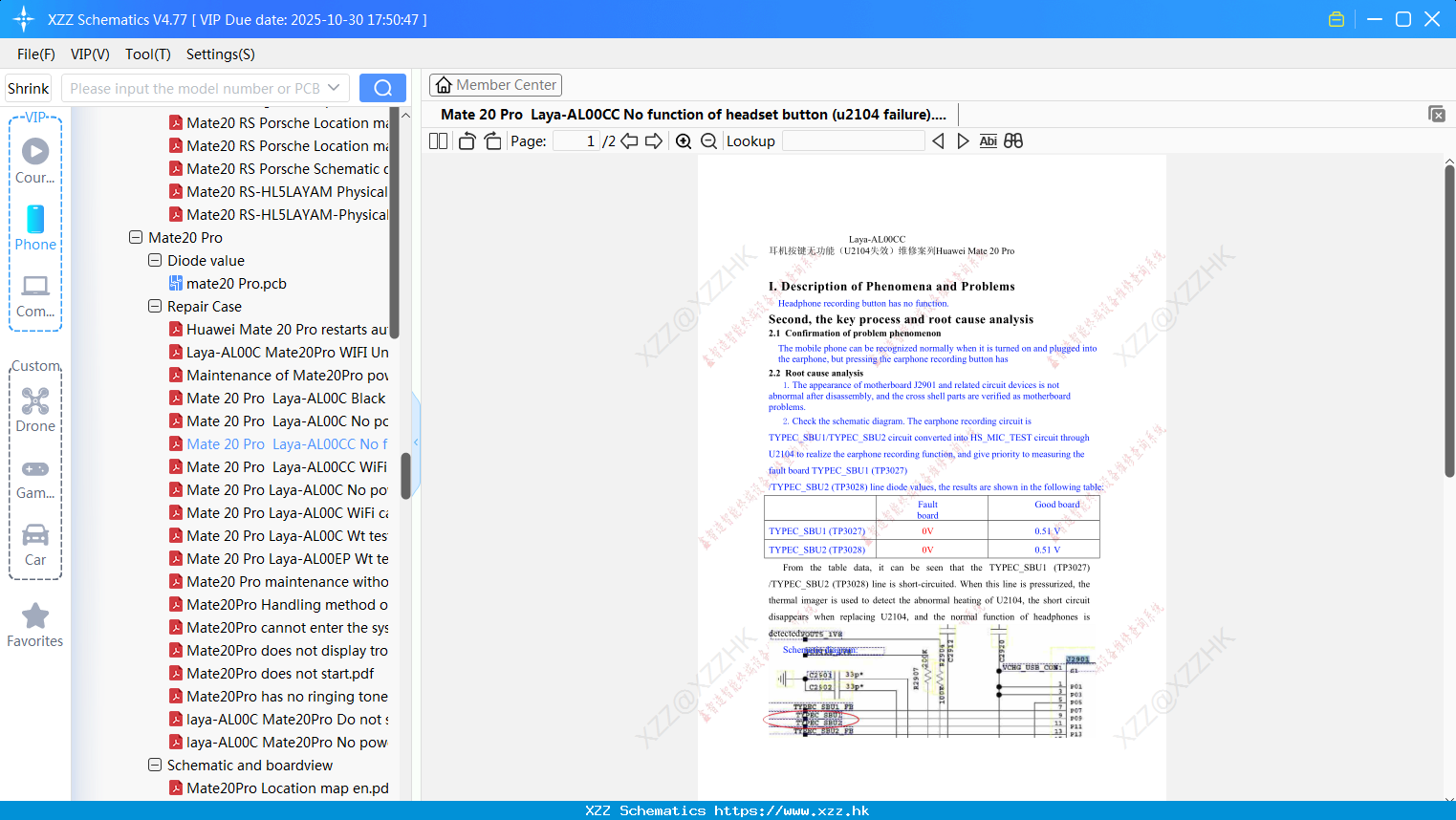Select the Computer category icon
Viewport: 1456px width, 820px height.
pos(35,295)
